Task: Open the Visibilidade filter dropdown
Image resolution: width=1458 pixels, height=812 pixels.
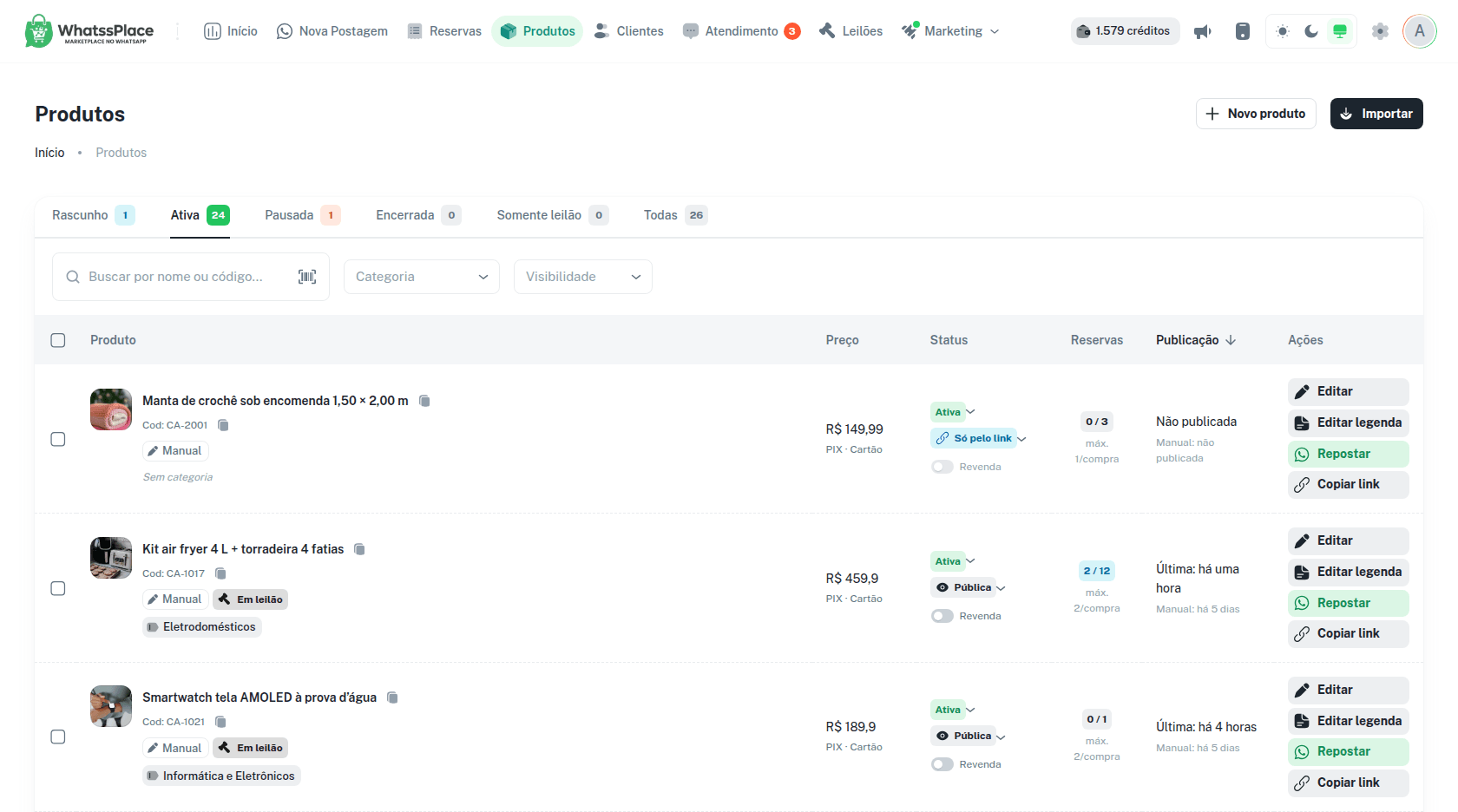Action: coord(583,277)
